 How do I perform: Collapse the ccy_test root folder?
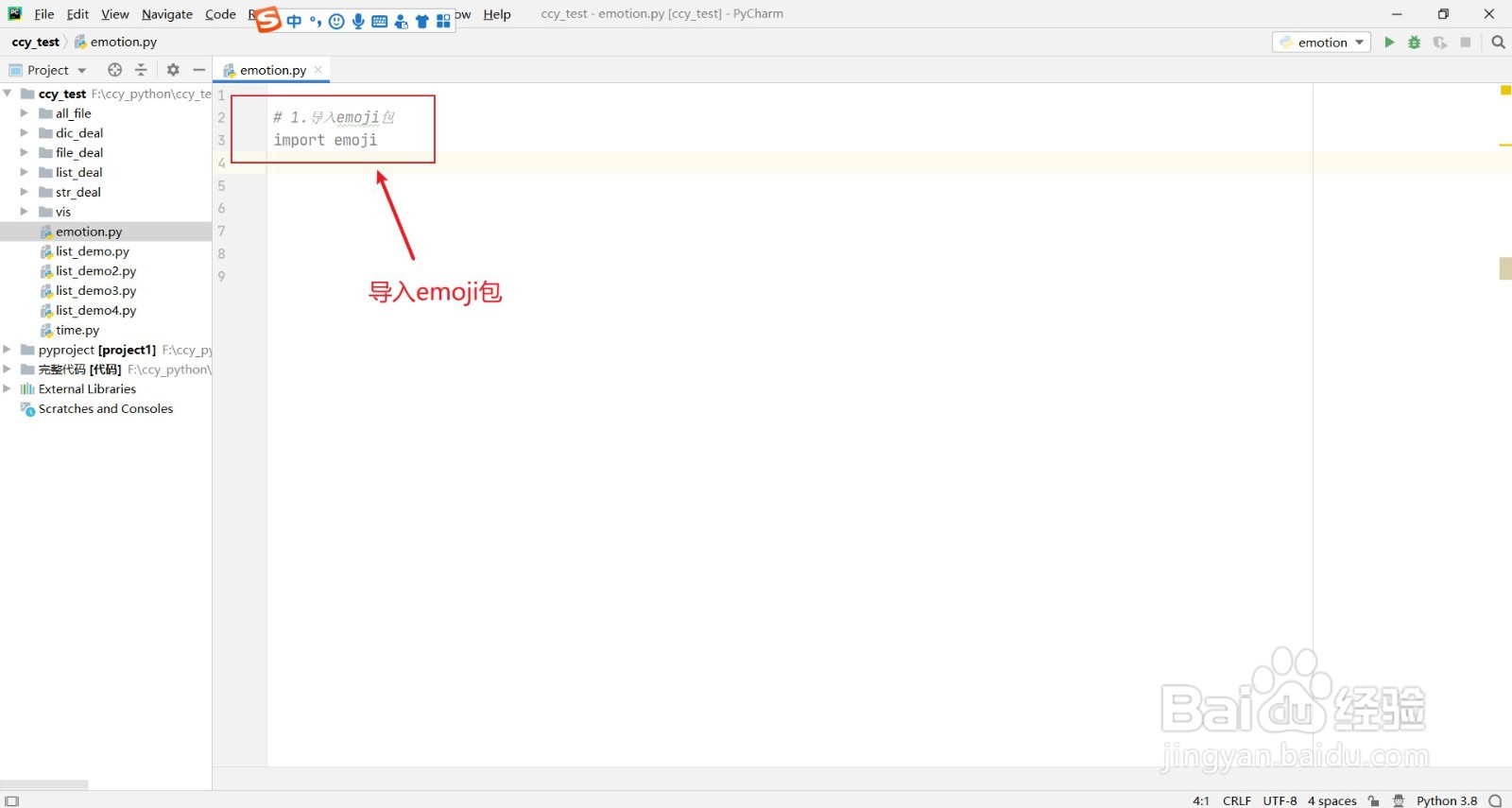[8, 94]
